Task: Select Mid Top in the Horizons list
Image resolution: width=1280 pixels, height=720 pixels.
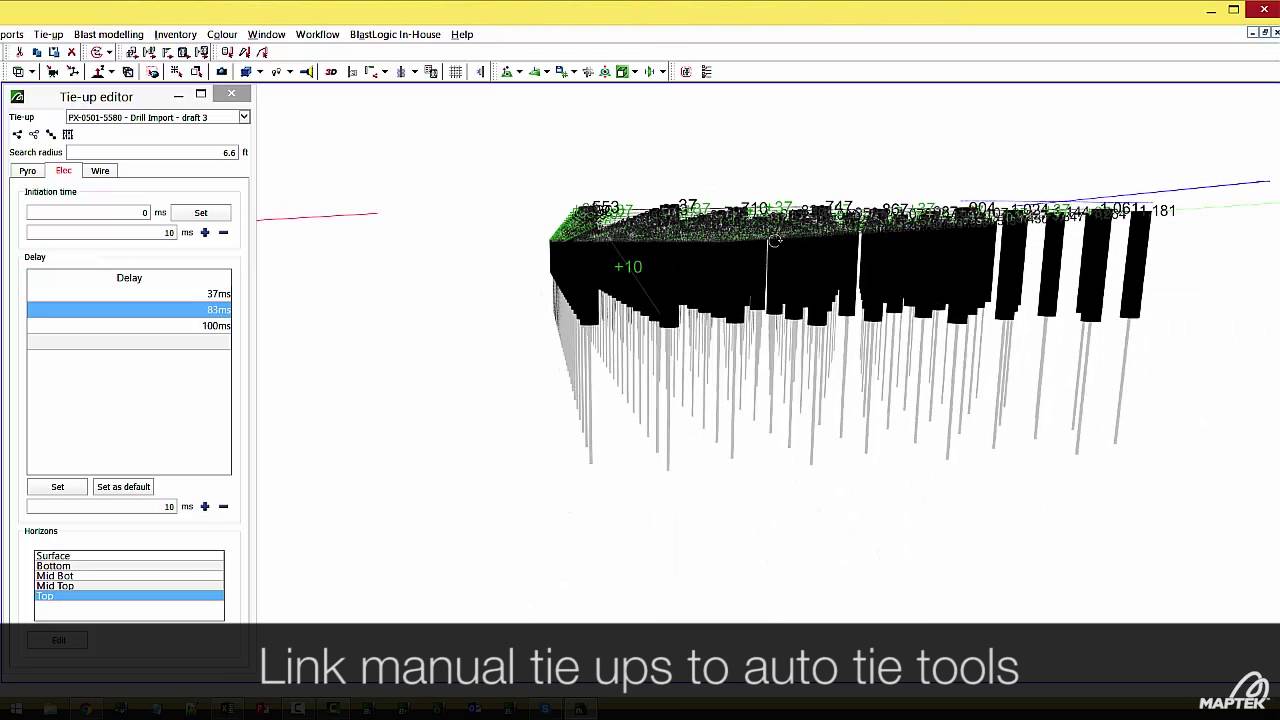Action: coord(129,586)
